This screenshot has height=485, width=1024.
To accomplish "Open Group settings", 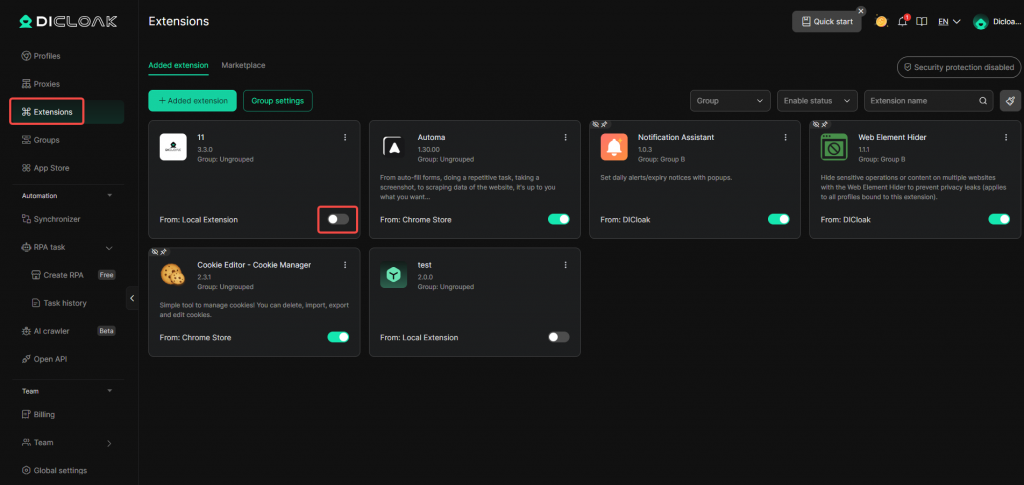I will click(x=277, y=101).
